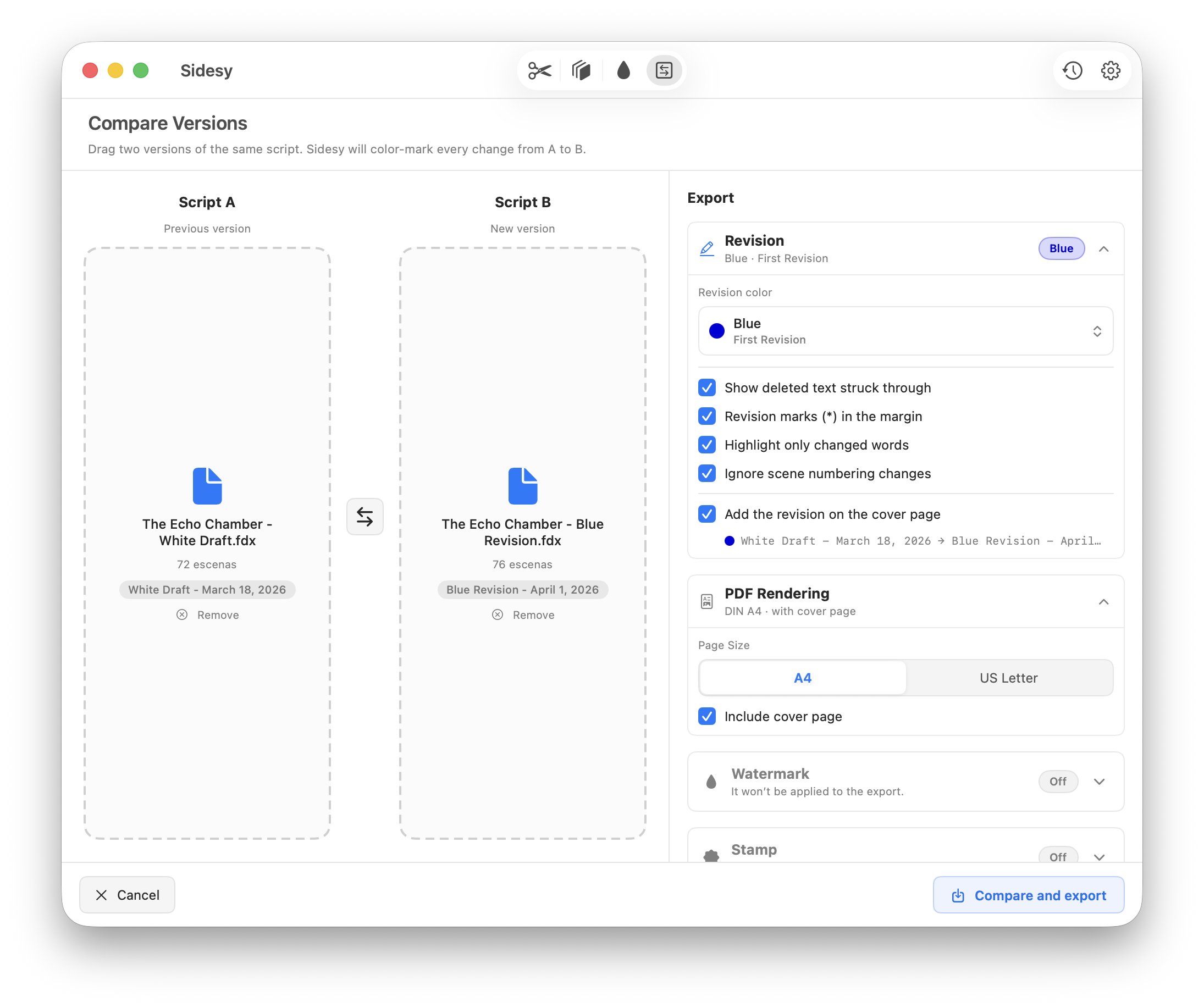1204x1008 pixels.
Task: Click the 'Previous version' label
Action: tap(207, 229)
